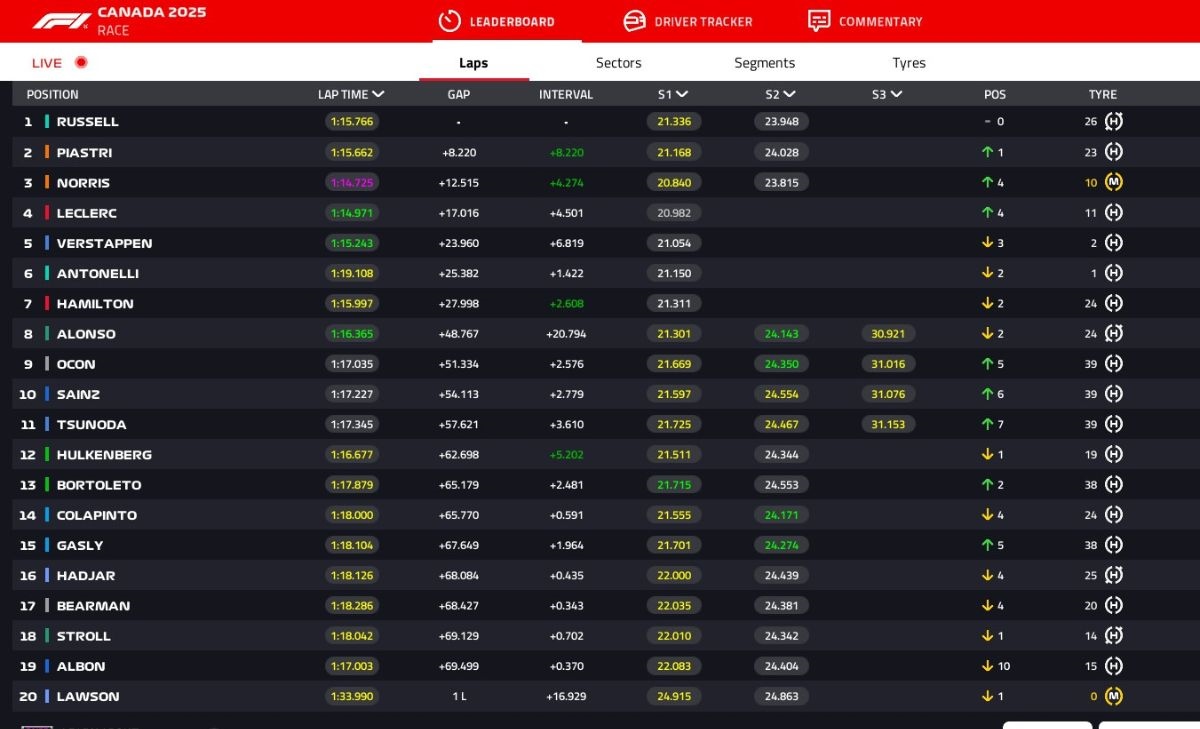Click the F1 logo in header
Screen dimensions: 1200x729
pyautogui.click(x=62, y=21)
